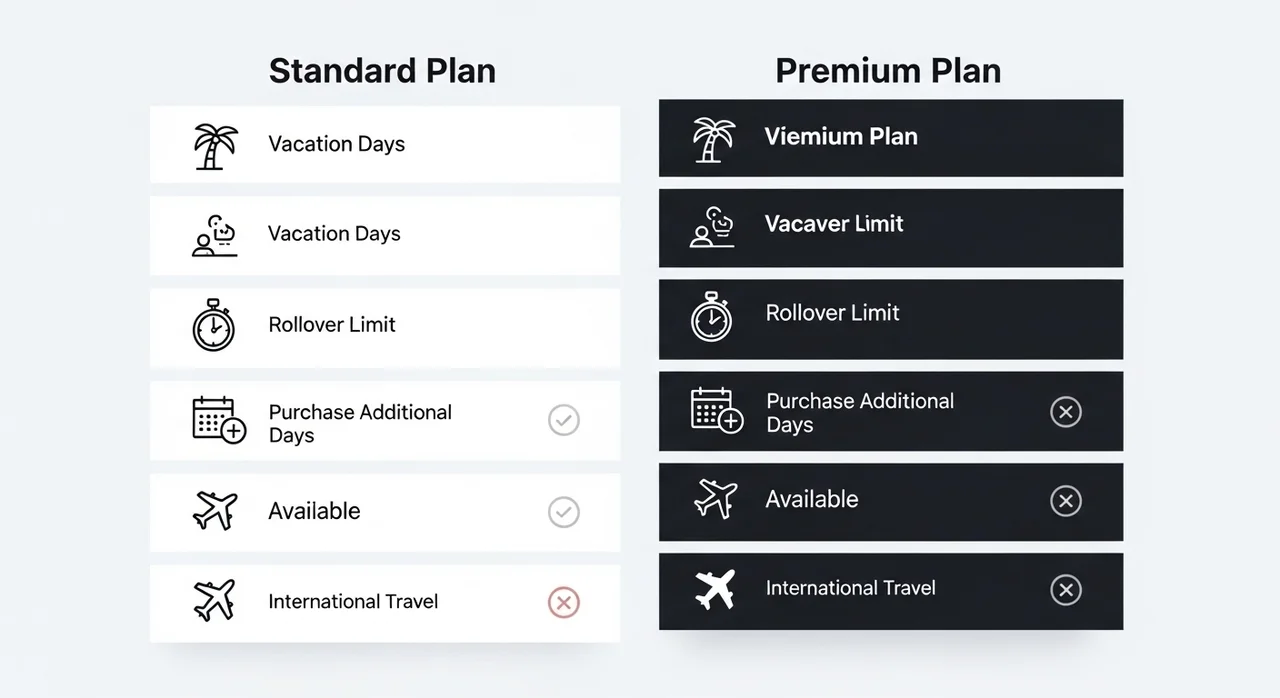1280x698 pixels.
Task: Click the stopwatch icon in Standard Plan
Action: pyautogui.click(x=213, y=325)
